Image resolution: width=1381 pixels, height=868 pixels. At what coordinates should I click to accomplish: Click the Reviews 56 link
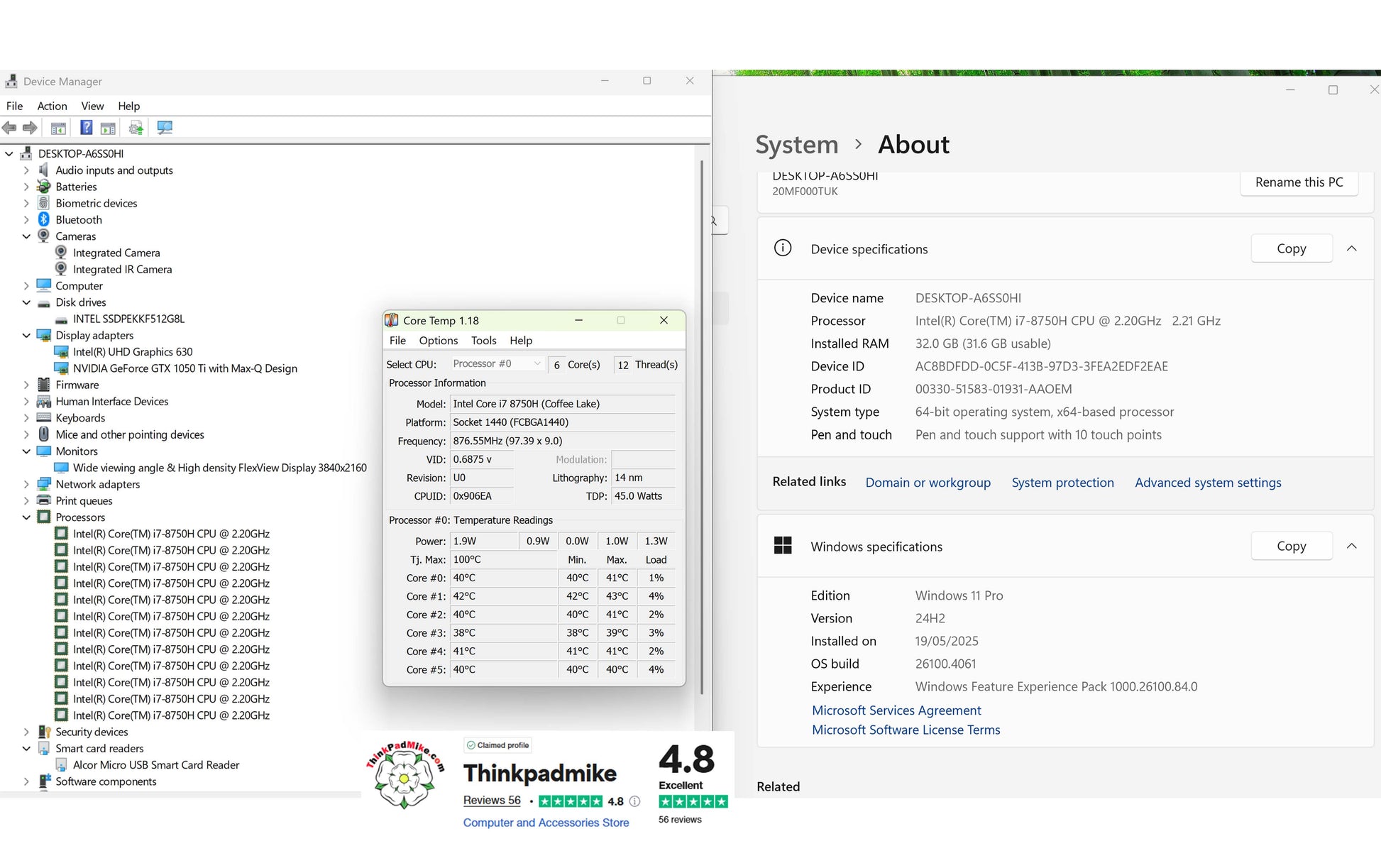[492, 801]
